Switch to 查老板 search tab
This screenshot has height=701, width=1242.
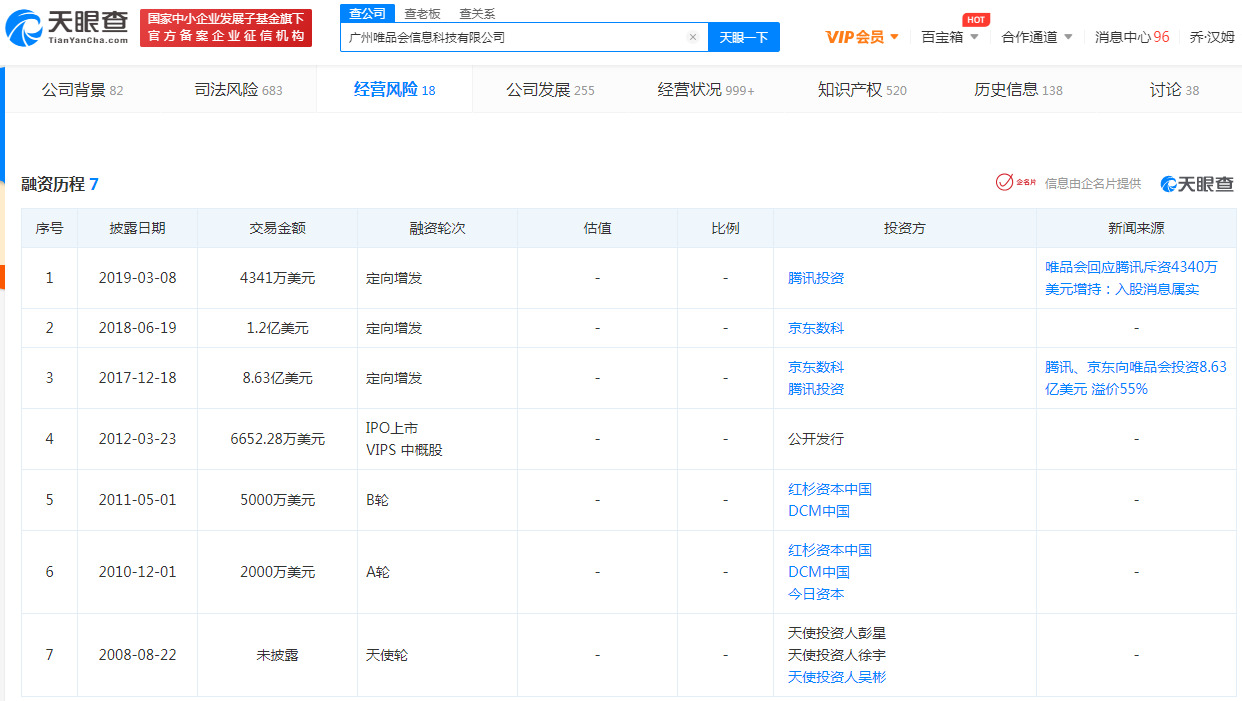(x=422, y=14)
